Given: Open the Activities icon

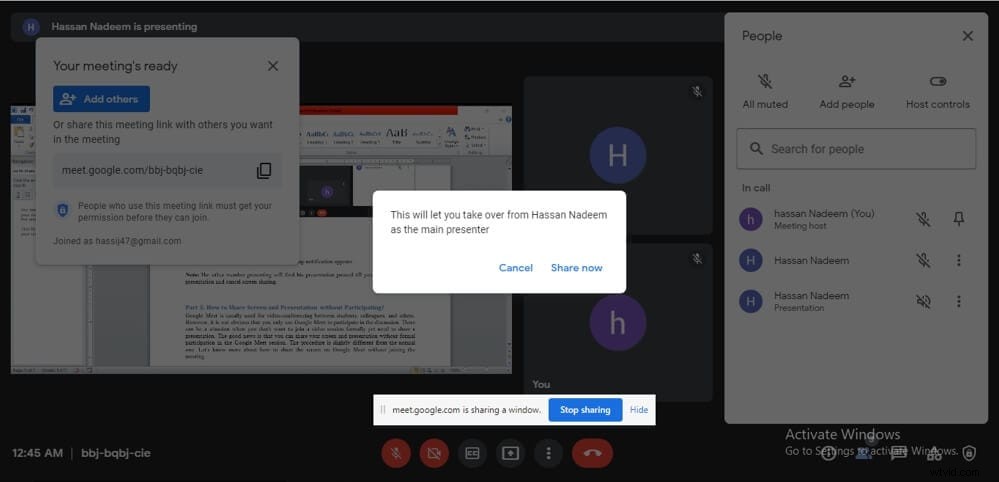Looking at the screenshot, I should click(x=934, y=453).
